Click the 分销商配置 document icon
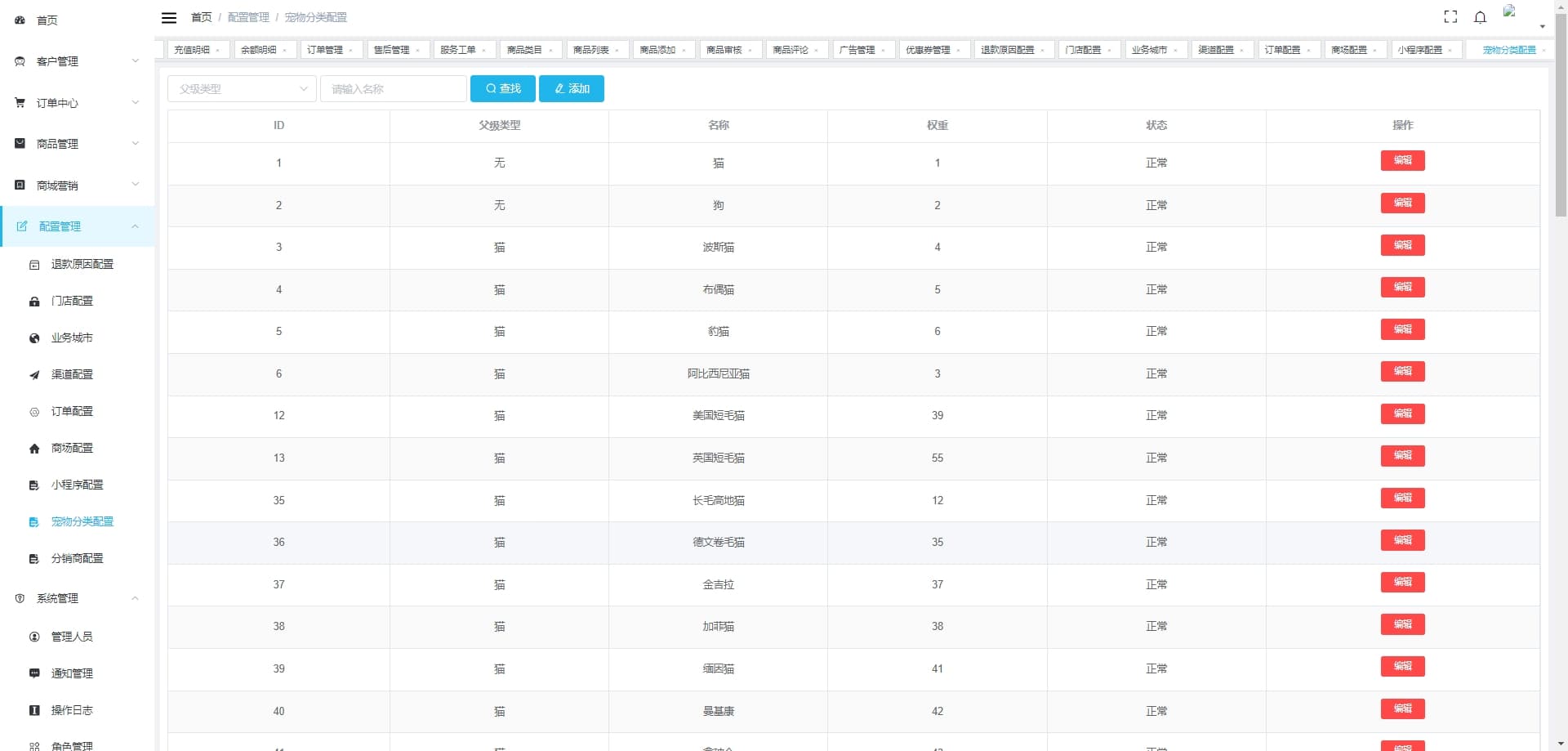This screenshot has width=1568, height=751. click(x=34, y=559)
